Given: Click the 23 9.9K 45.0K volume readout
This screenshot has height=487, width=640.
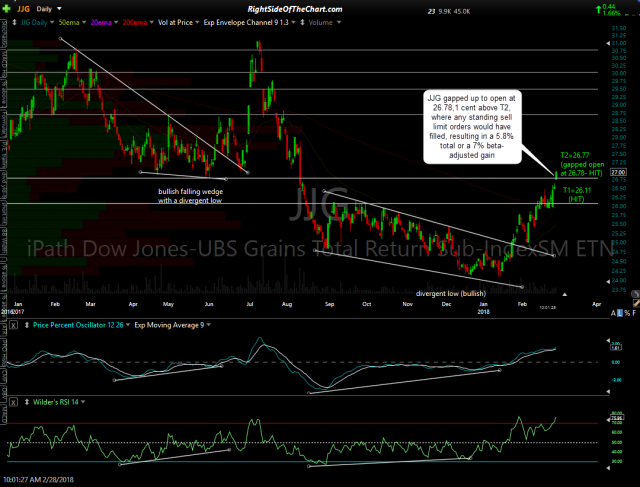Looking at the screenshot, I should (x=449, y=11).
